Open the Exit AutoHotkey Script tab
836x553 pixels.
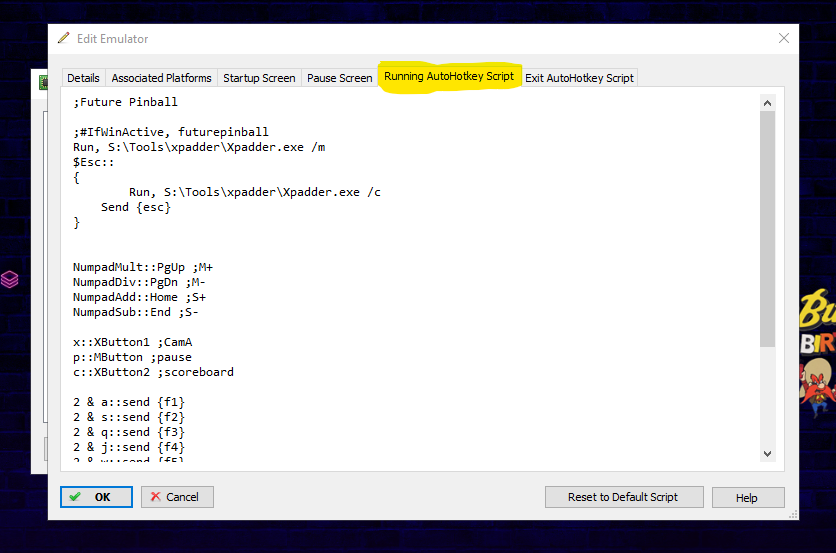tap(579, 78)
